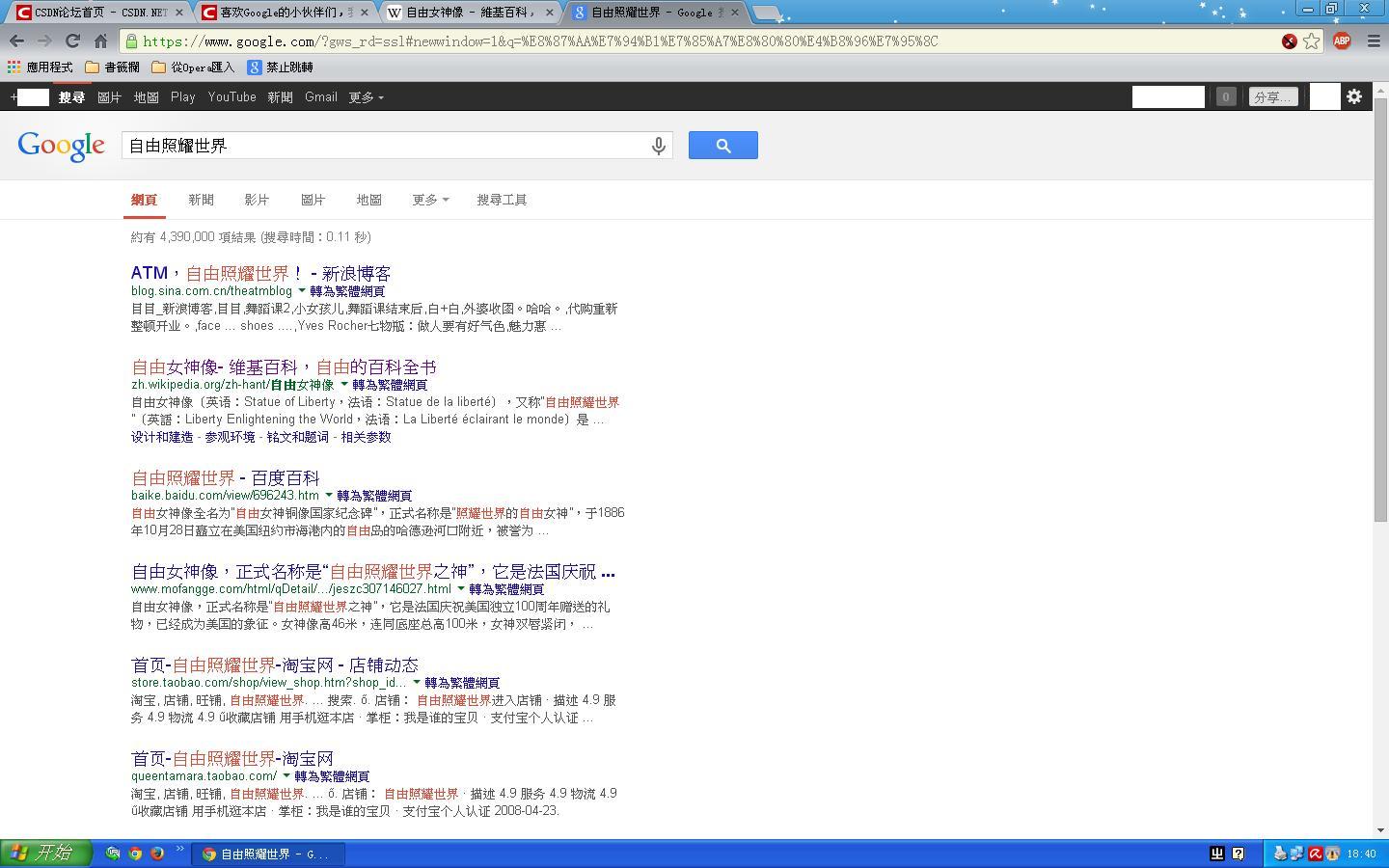
Task: Open the 铭文和题词 sitelink
Action: pyautogui.click(x=297, y=437)
